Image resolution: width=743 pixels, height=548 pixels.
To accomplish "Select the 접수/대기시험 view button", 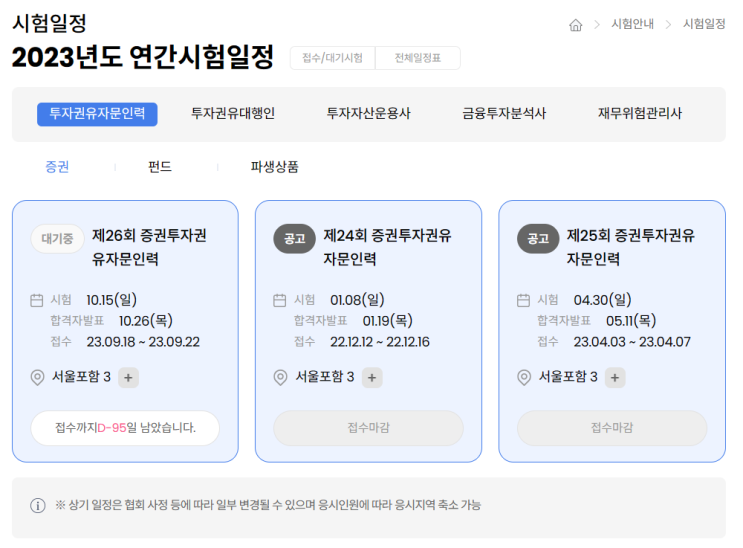I will (333, 58).
